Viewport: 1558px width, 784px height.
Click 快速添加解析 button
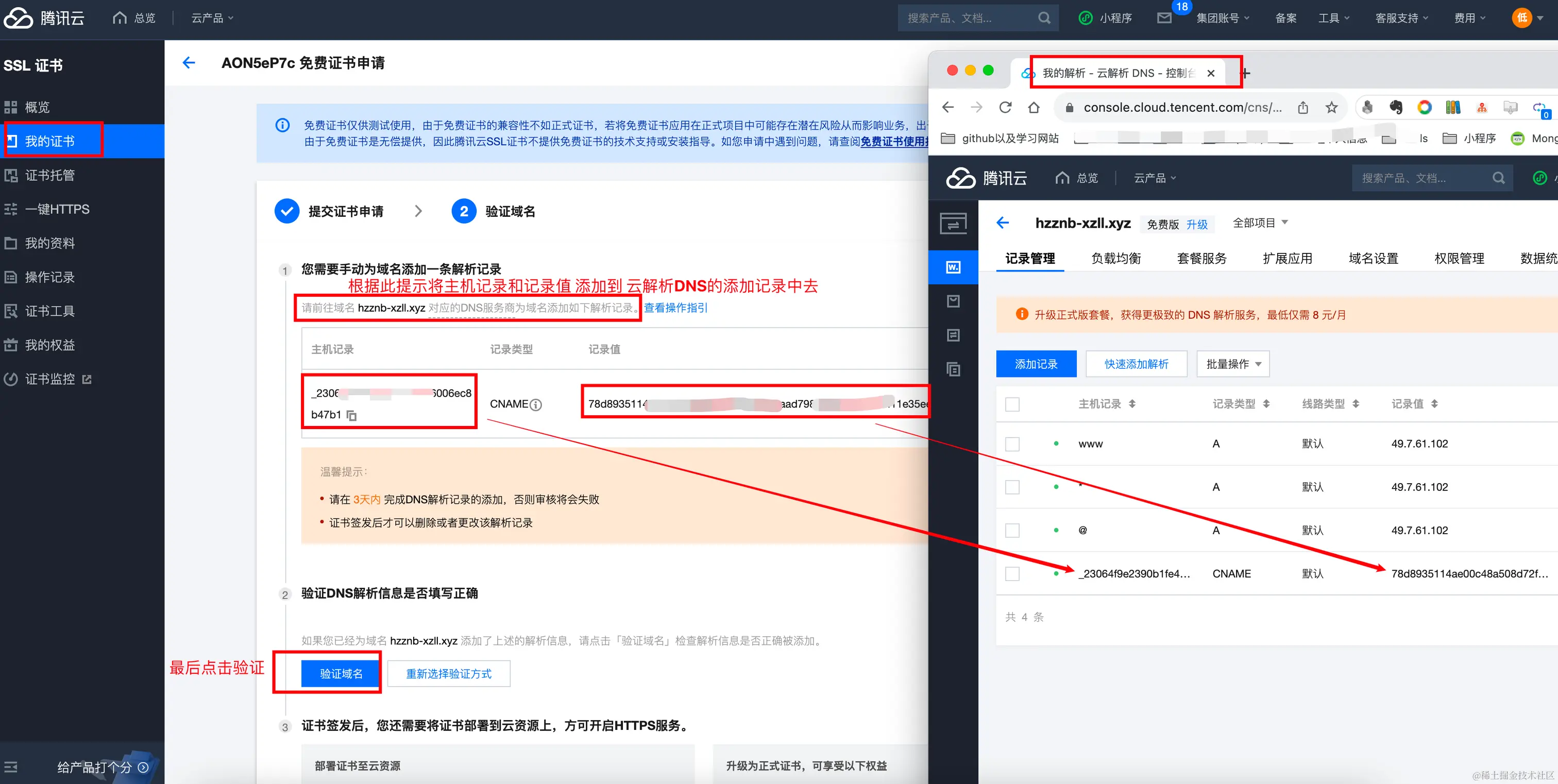(1137, 364)
